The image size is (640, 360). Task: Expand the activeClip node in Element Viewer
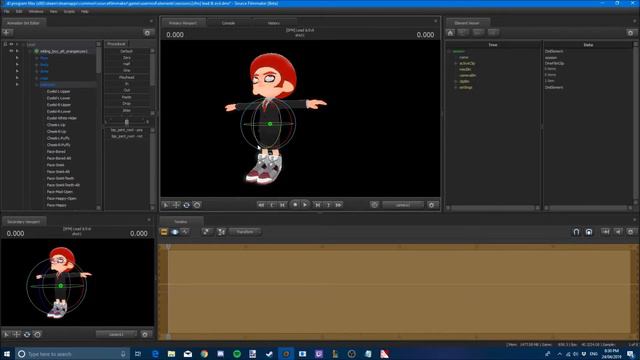pyautogui.click(x=456, y=63)
